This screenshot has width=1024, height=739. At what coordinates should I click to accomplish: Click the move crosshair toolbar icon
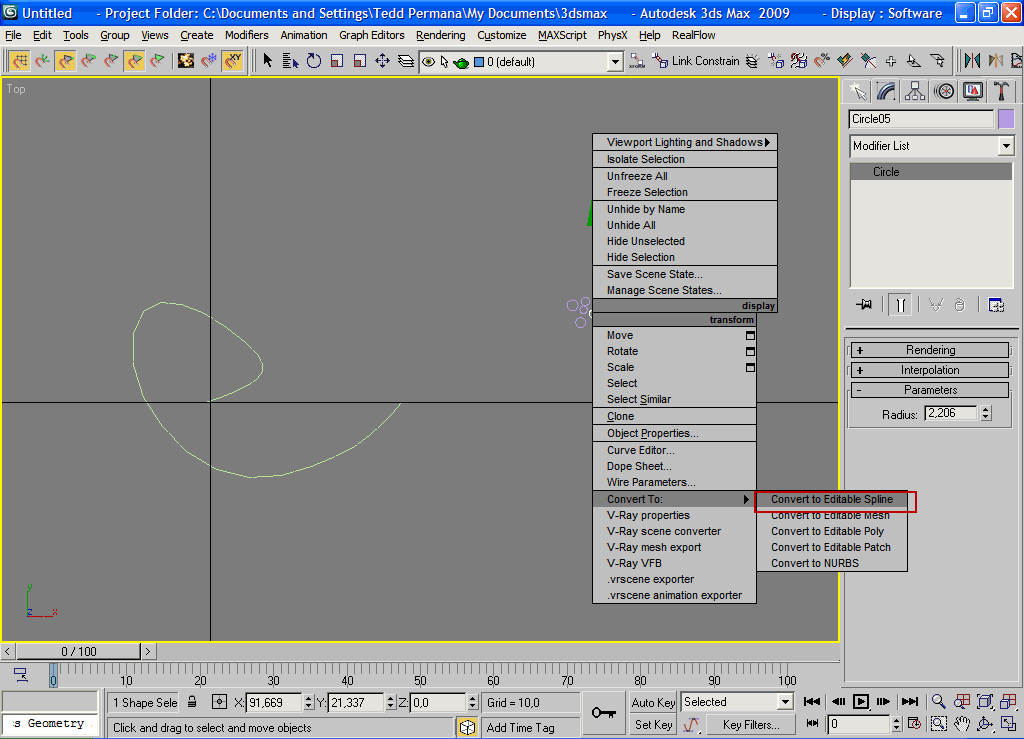pos(382,61)
